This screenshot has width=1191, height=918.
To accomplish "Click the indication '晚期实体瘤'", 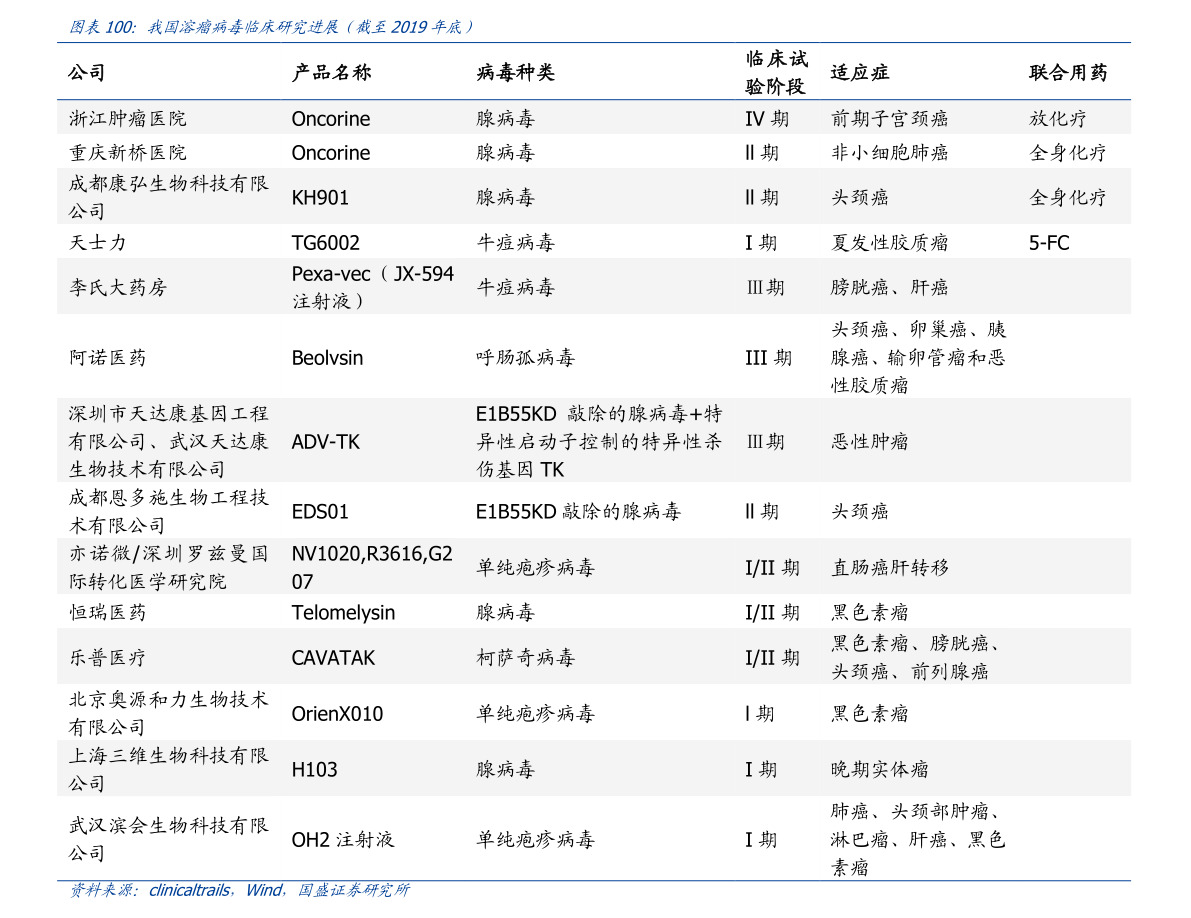I will click(x=880, y=769).
